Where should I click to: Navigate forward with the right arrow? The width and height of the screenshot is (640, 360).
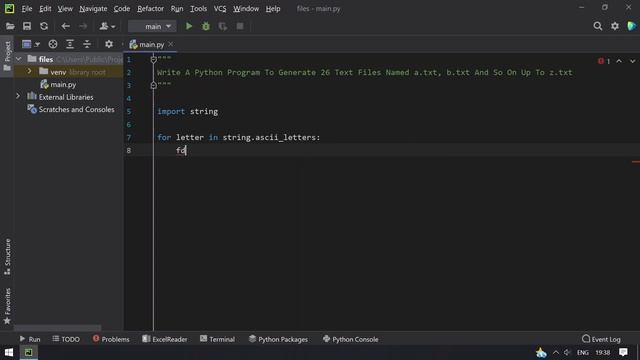pos(83,27)
